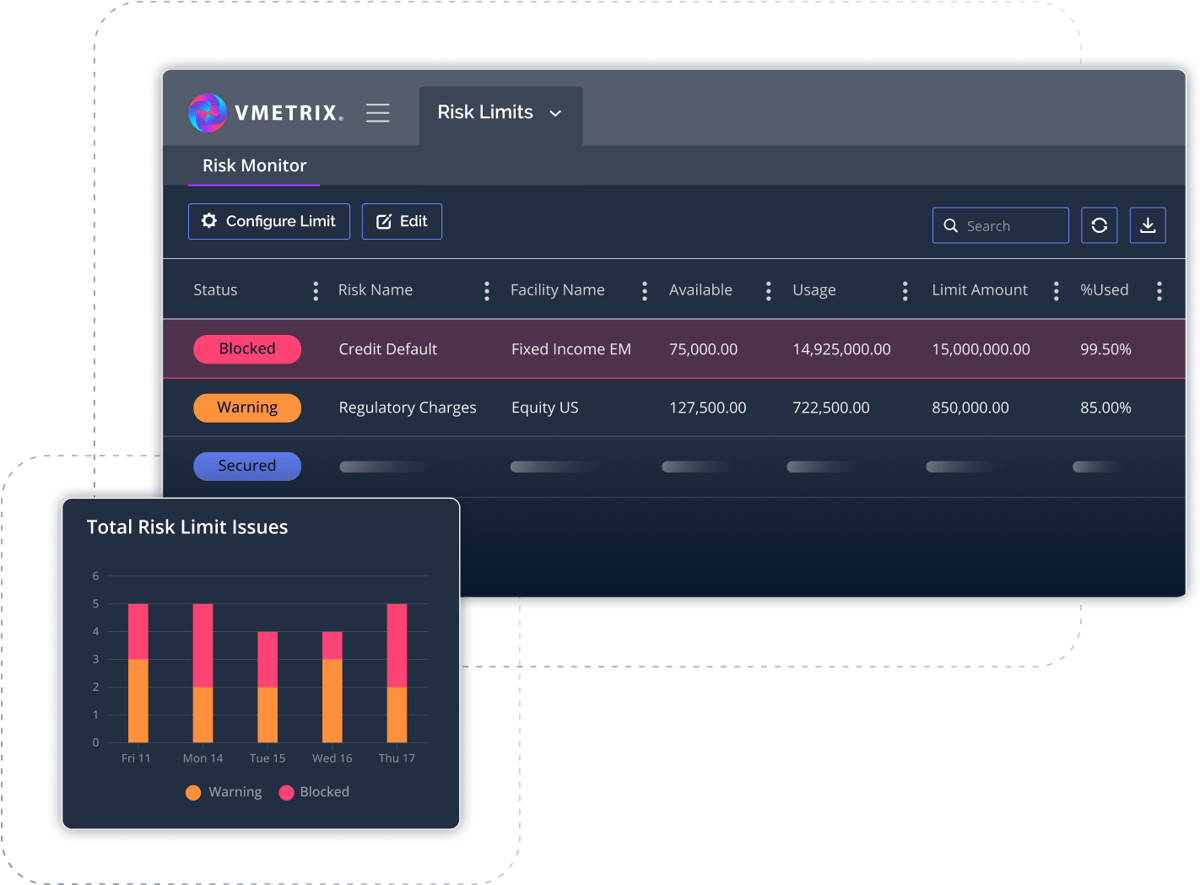Click the download export icon
This screenshot has width=1200, height=885.
(1148, 226)
